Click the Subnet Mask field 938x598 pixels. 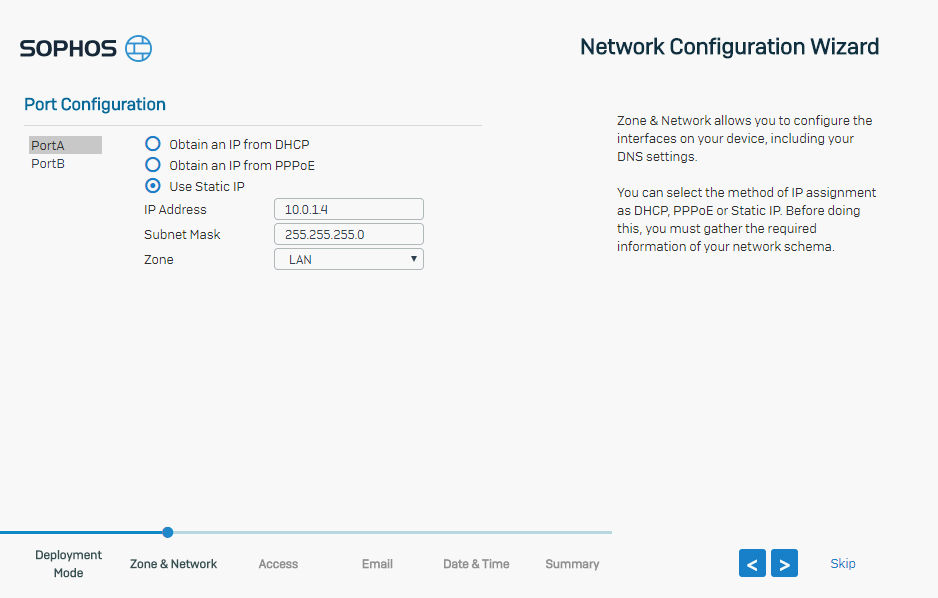(349, 234)
